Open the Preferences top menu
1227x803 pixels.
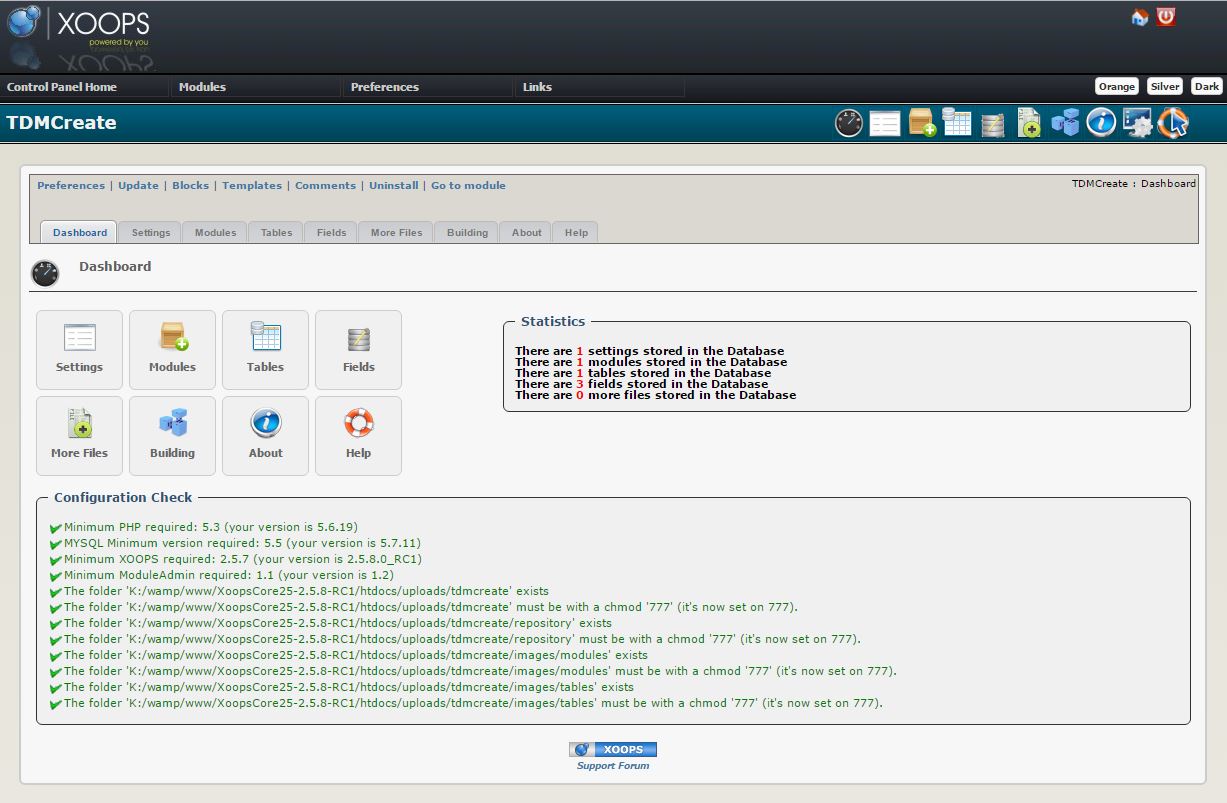click(x=385, y=87)
